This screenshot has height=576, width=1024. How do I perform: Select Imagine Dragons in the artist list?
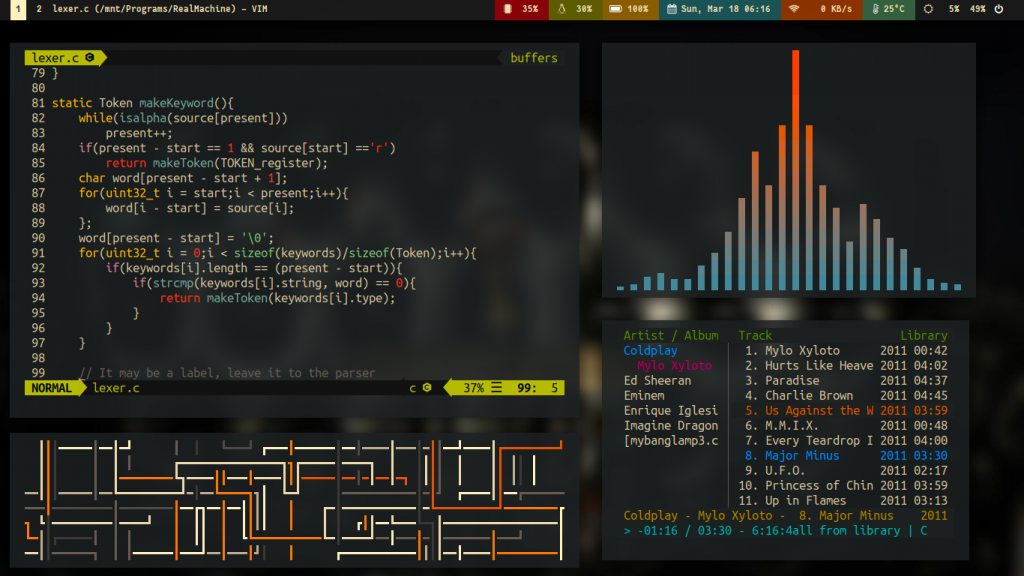pos(670,426)
